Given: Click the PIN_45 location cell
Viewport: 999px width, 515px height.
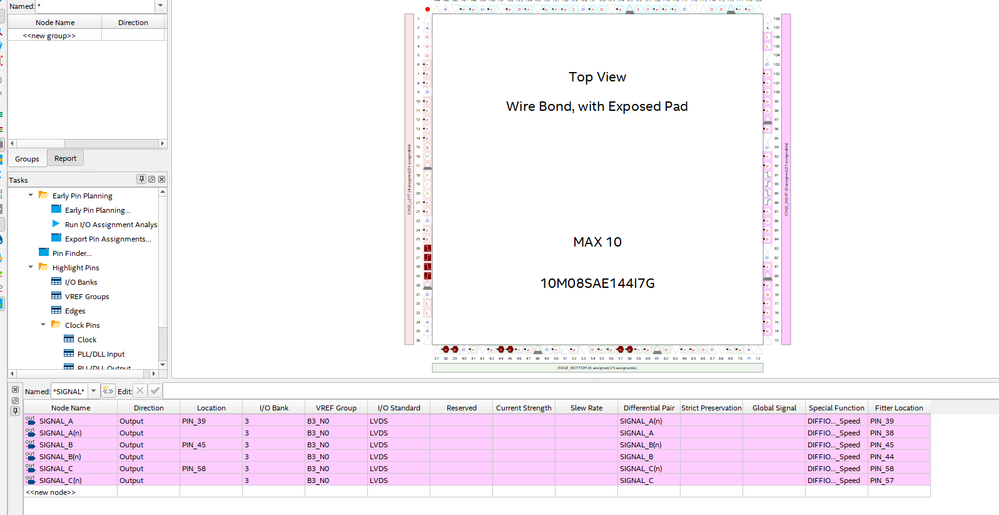Looking at the screenshot, I should 212,444.
